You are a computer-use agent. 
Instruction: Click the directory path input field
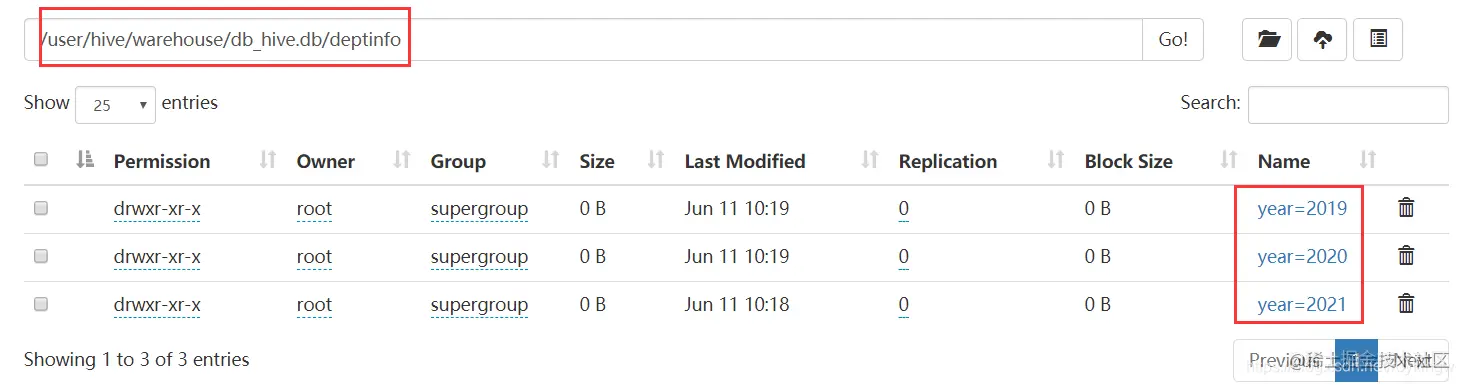[583, 40]
